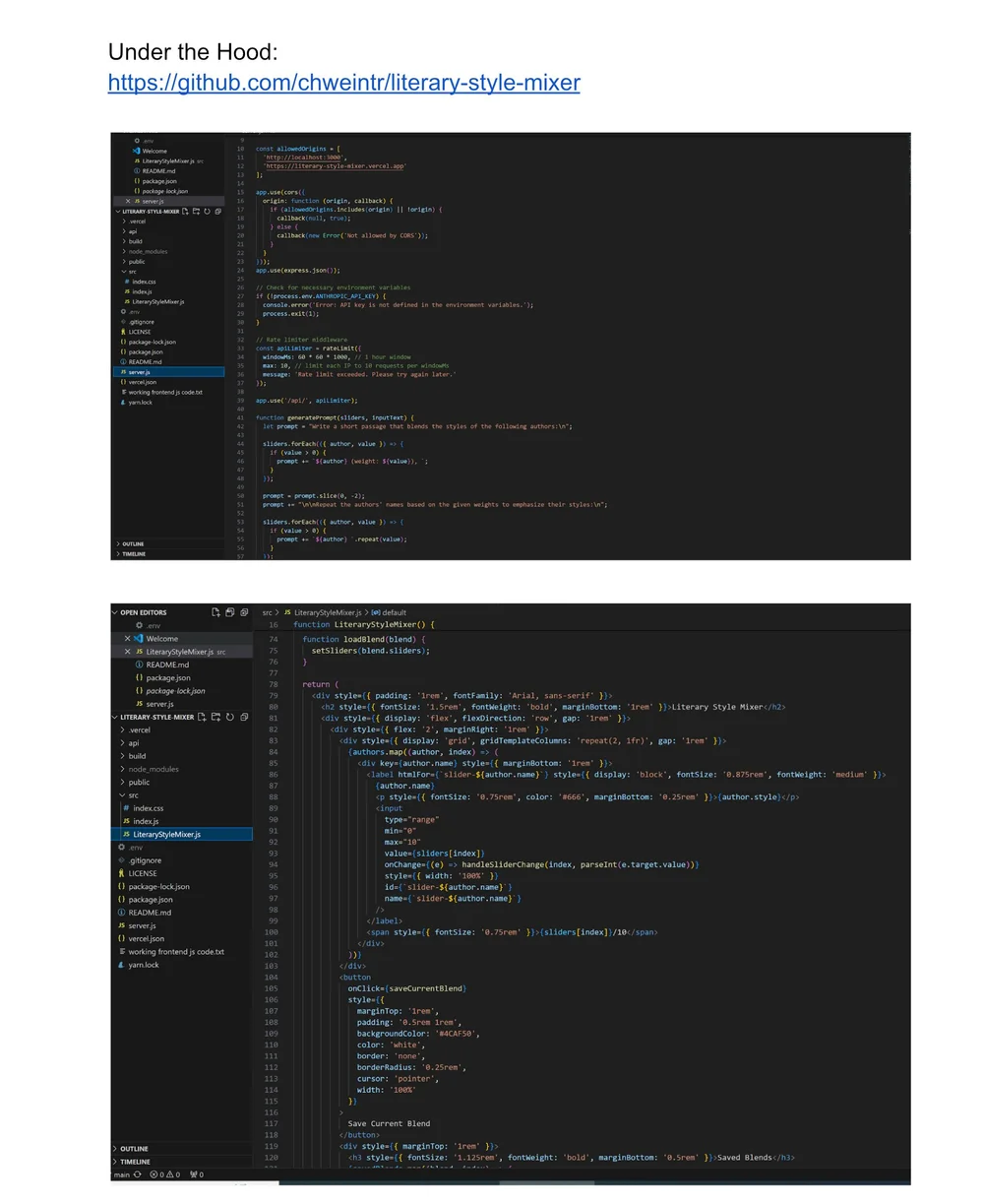Click 'Save Current Blend' text on line 117
This screenshot has height=1204, width=984.
(x=389, y=1123)
